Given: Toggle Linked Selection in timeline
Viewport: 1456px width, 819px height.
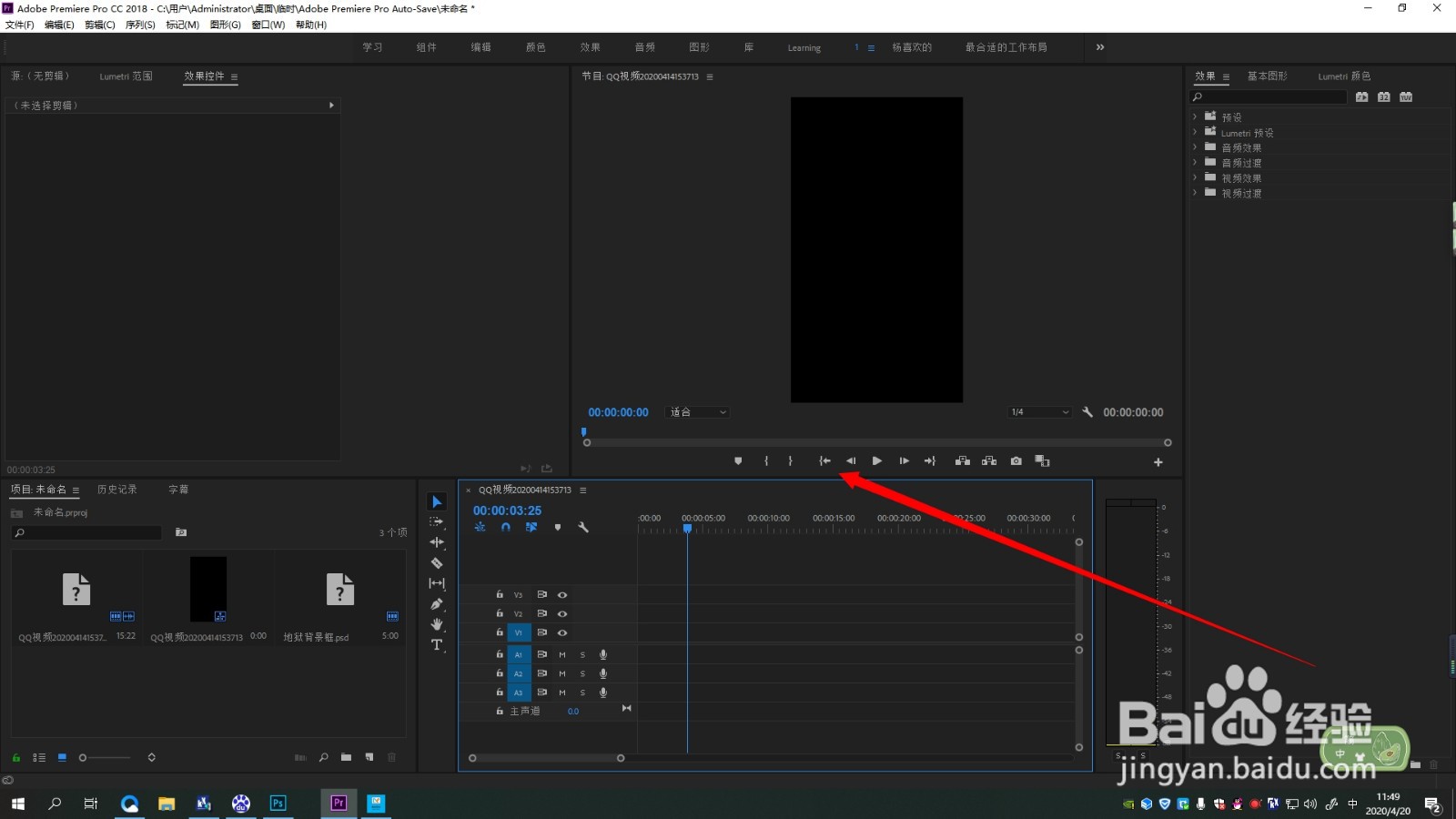Looking at the screenshot, I should point(531,528).
